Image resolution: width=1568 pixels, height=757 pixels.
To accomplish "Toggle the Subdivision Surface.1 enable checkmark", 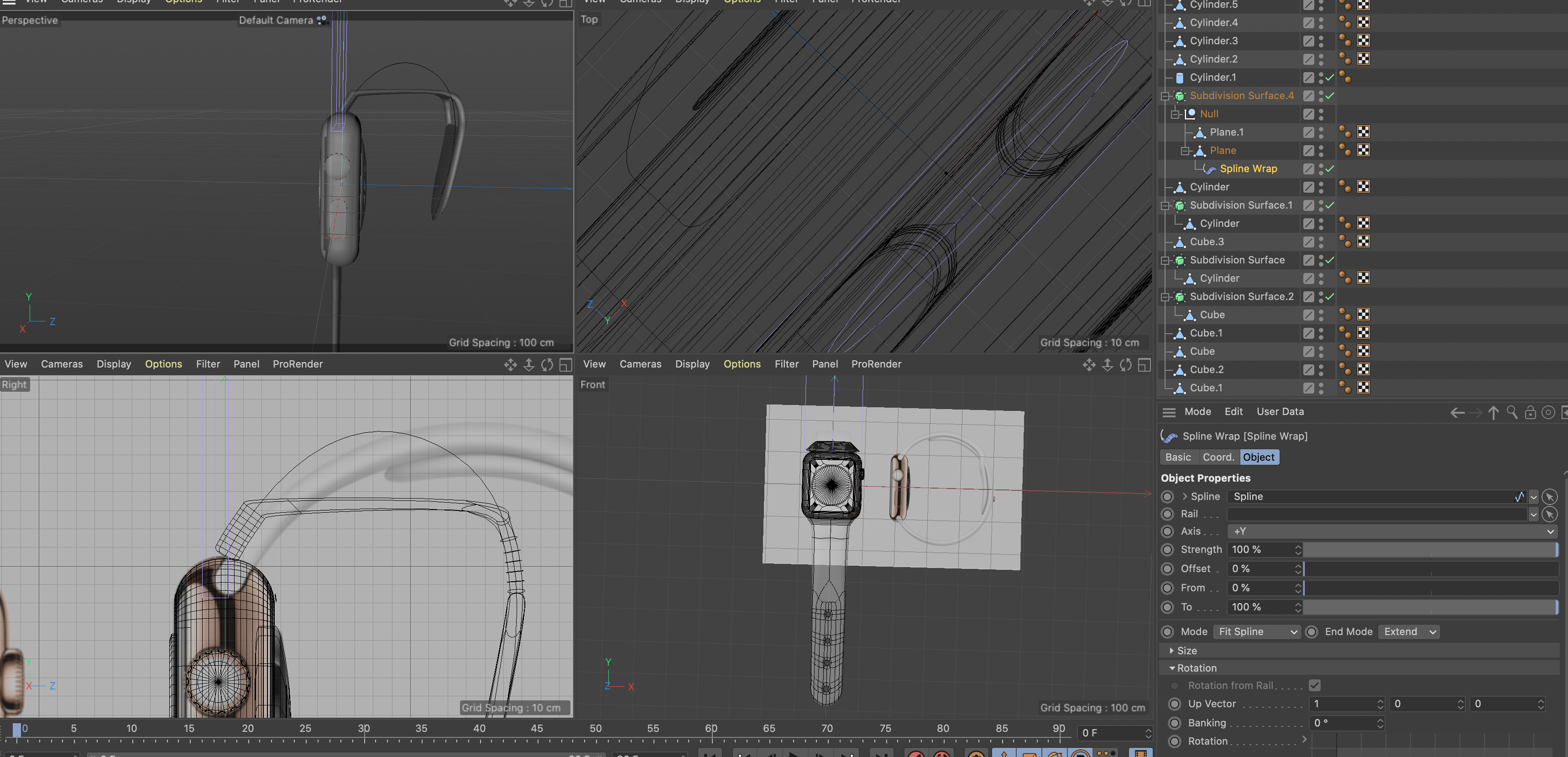I will coord(1330,205).
